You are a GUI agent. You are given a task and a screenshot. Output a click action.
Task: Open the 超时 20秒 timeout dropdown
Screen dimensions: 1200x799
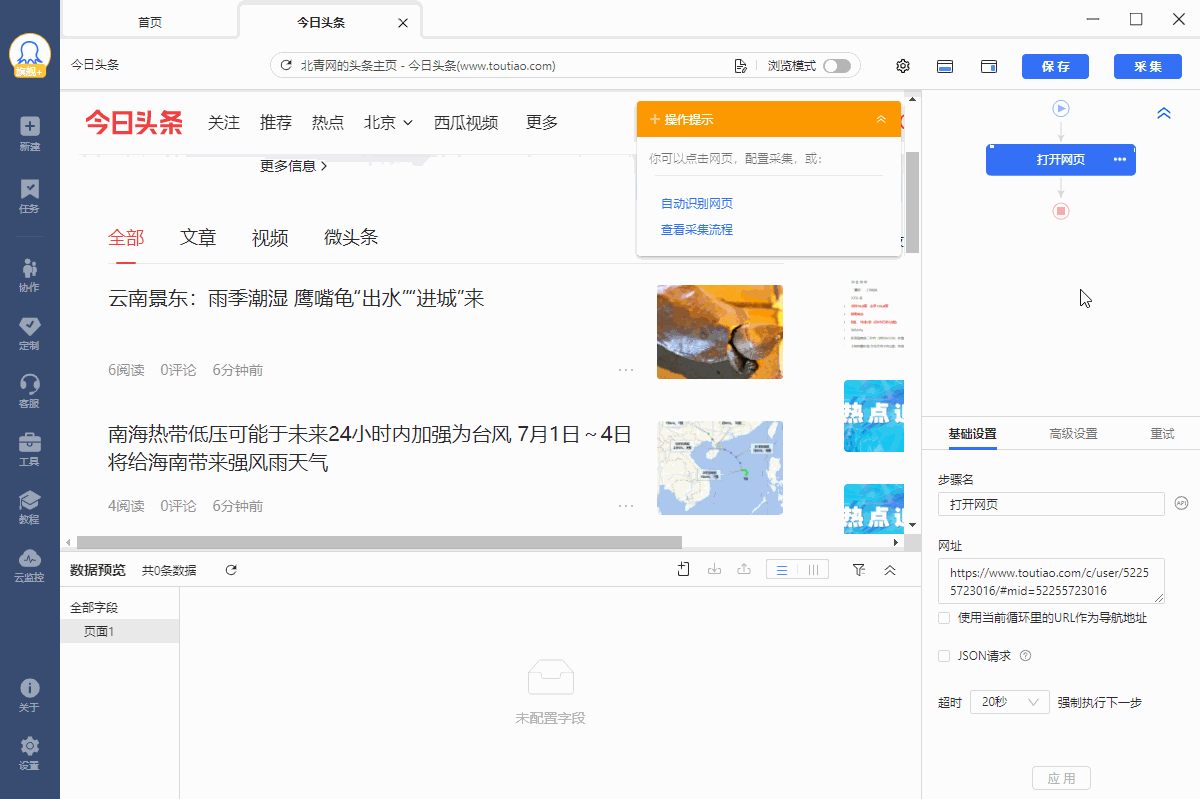point(1010,702)
